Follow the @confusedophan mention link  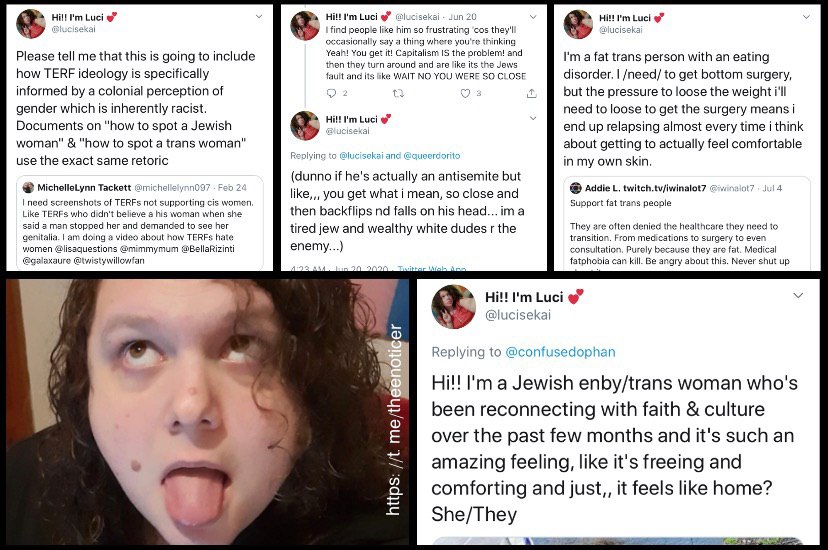coord(560,352)
